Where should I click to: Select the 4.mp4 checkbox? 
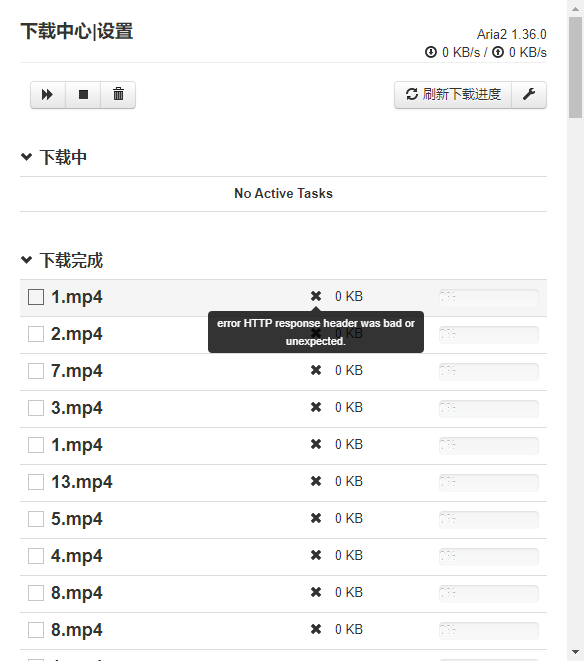point(36,556)
